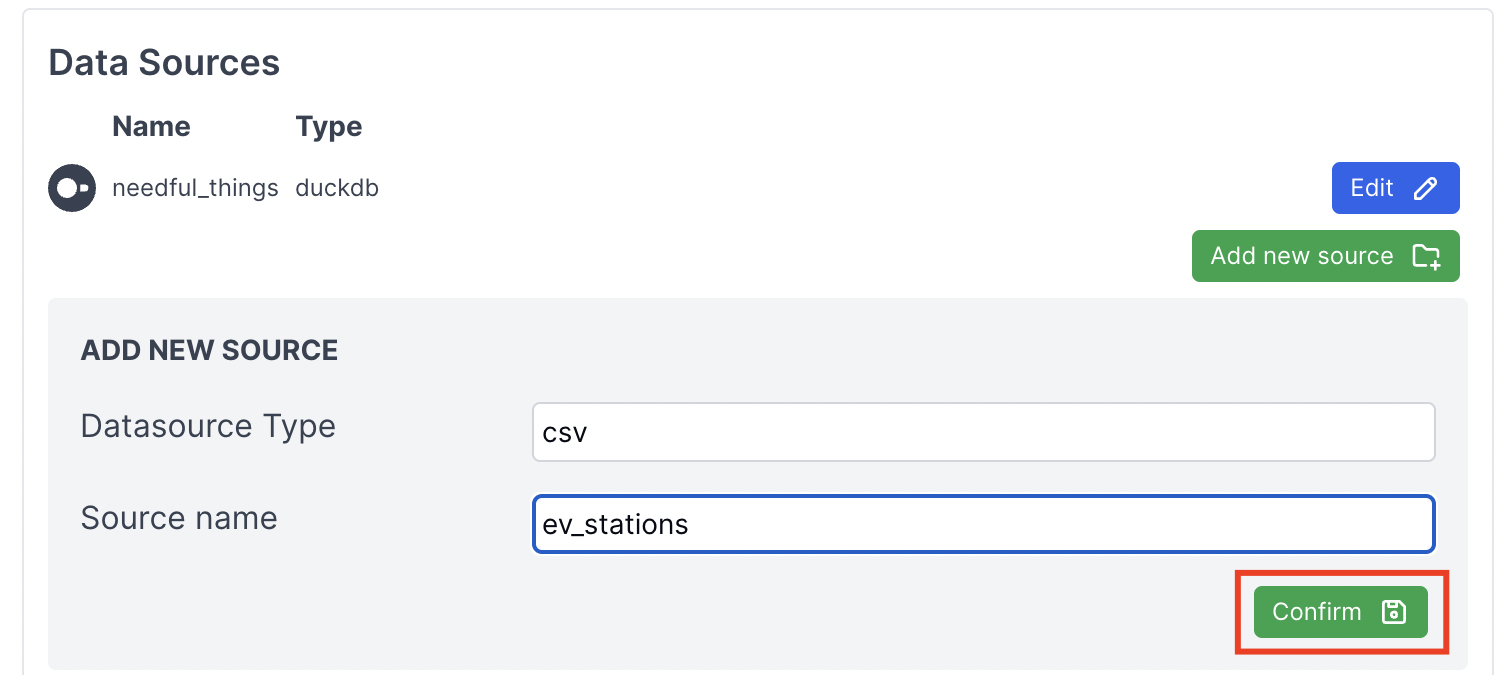Screen dimensions: 1506x675
Task: Confirm the new ev_stations source
Action: click(1340, 612)
